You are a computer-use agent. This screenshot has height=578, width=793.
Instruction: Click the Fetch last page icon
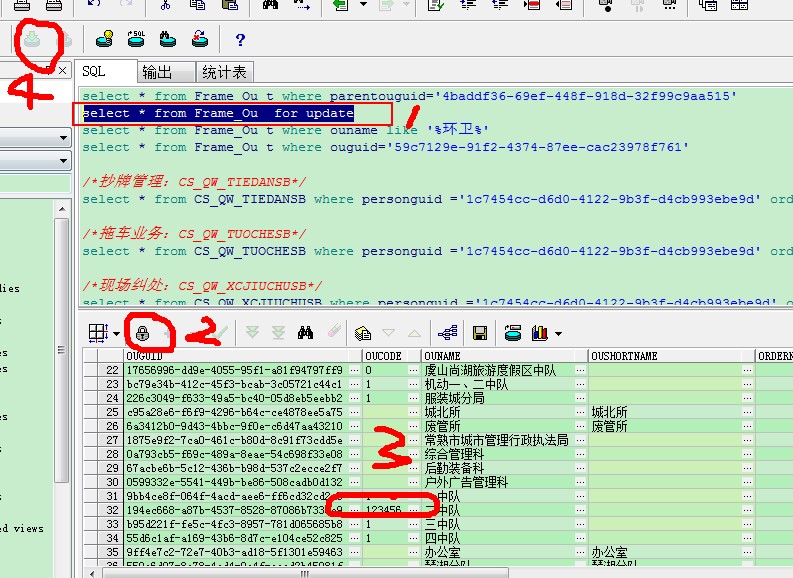[279, 332]
